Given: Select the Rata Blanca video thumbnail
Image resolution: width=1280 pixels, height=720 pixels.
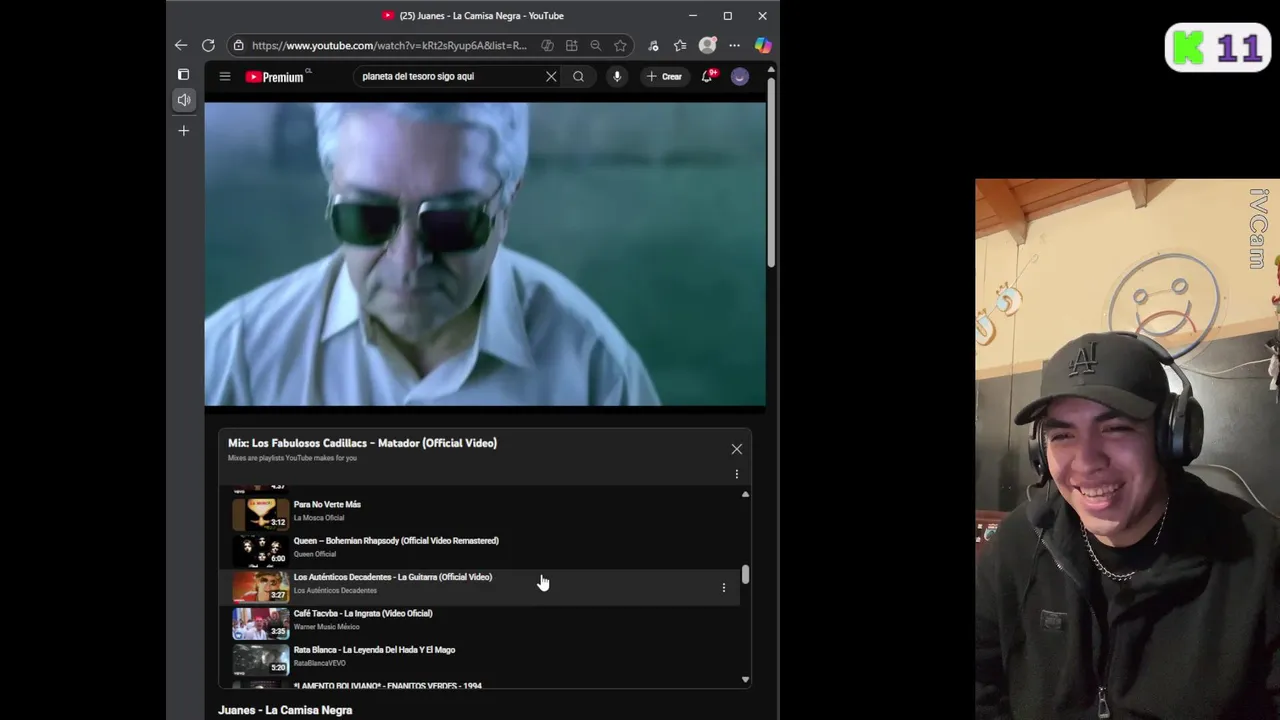Looking at the screenshot, I should click(261, 659).
